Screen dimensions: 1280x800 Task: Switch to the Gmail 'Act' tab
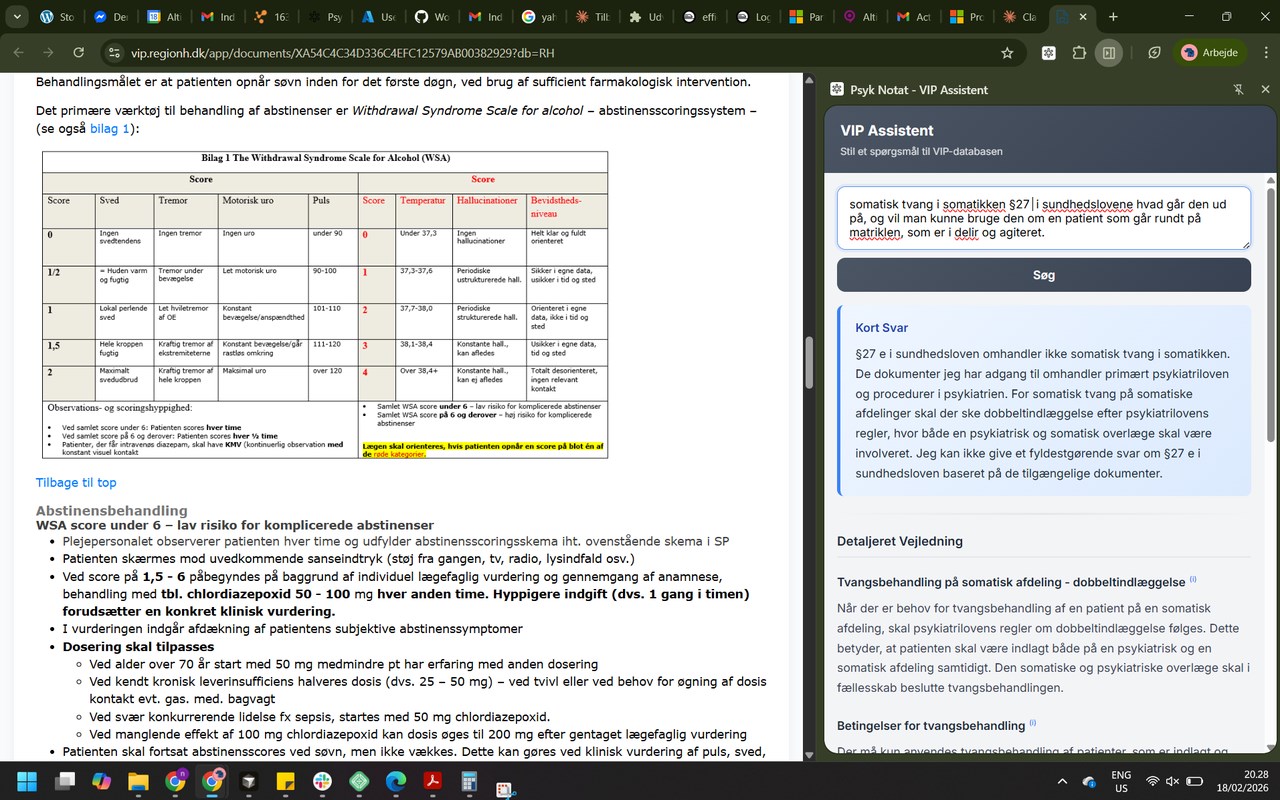coord(913,17)
